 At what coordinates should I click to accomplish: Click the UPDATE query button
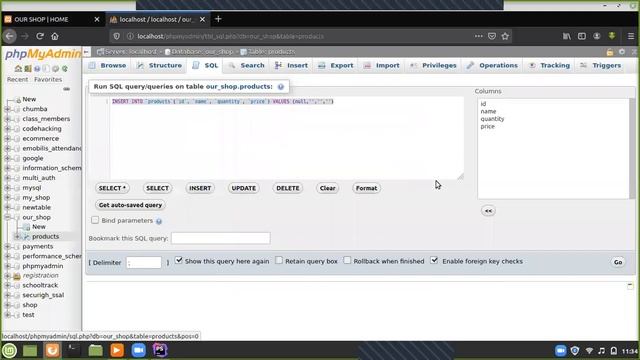coord(244,188)
